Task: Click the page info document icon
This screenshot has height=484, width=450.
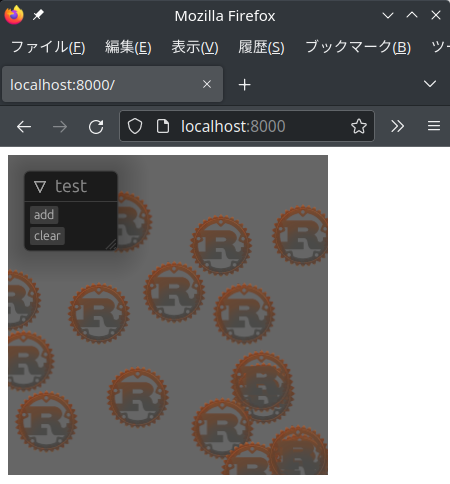Action: pos(163,126)
